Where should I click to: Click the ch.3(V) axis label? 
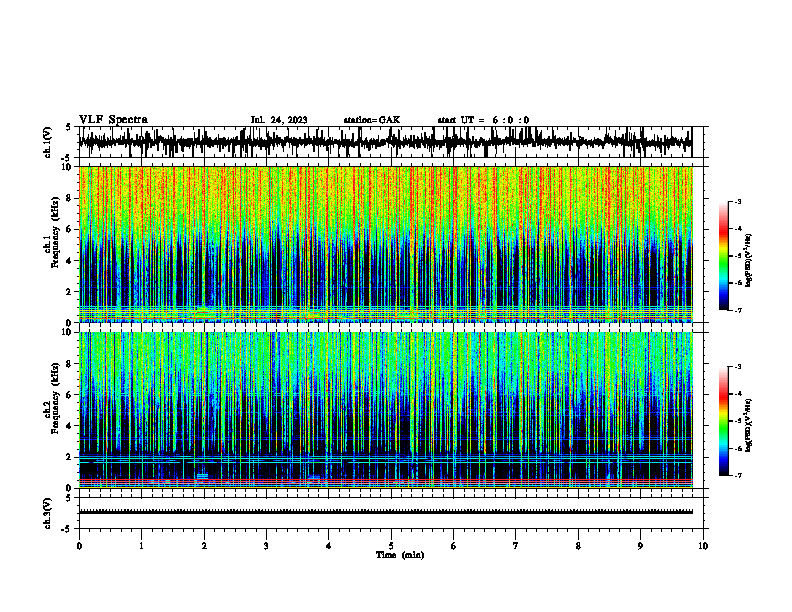48,514
